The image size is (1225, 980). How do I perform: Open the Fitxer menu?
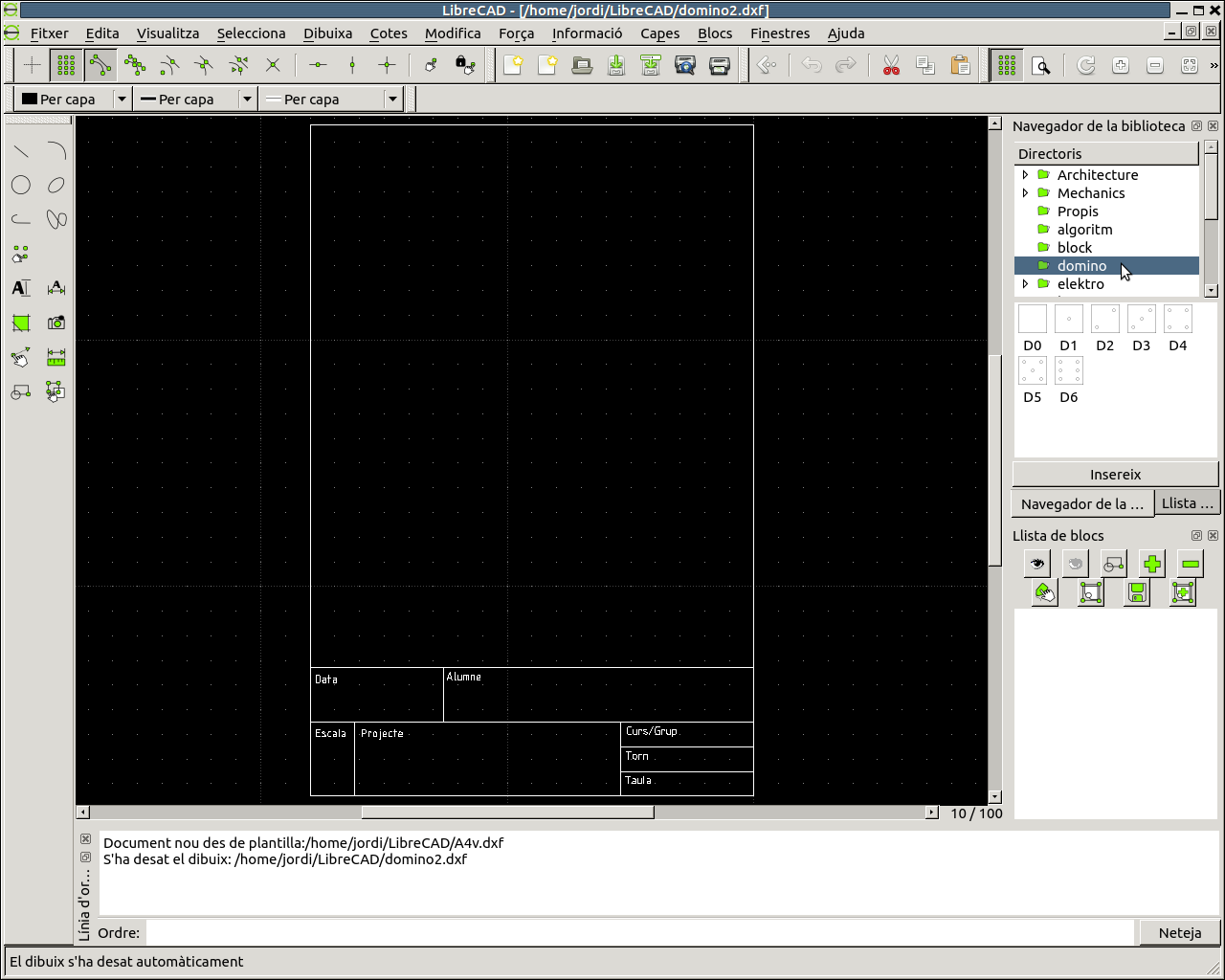click(50, 33)
